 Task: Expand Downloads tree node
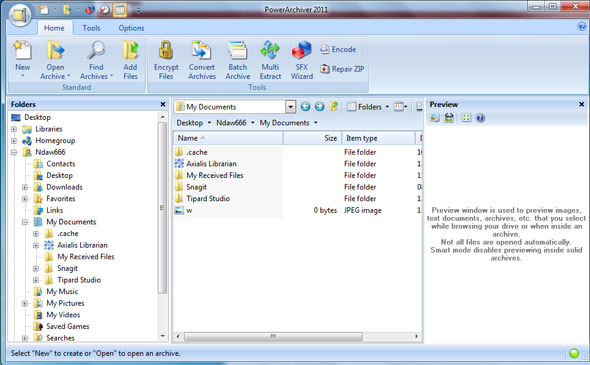[25, 187]
